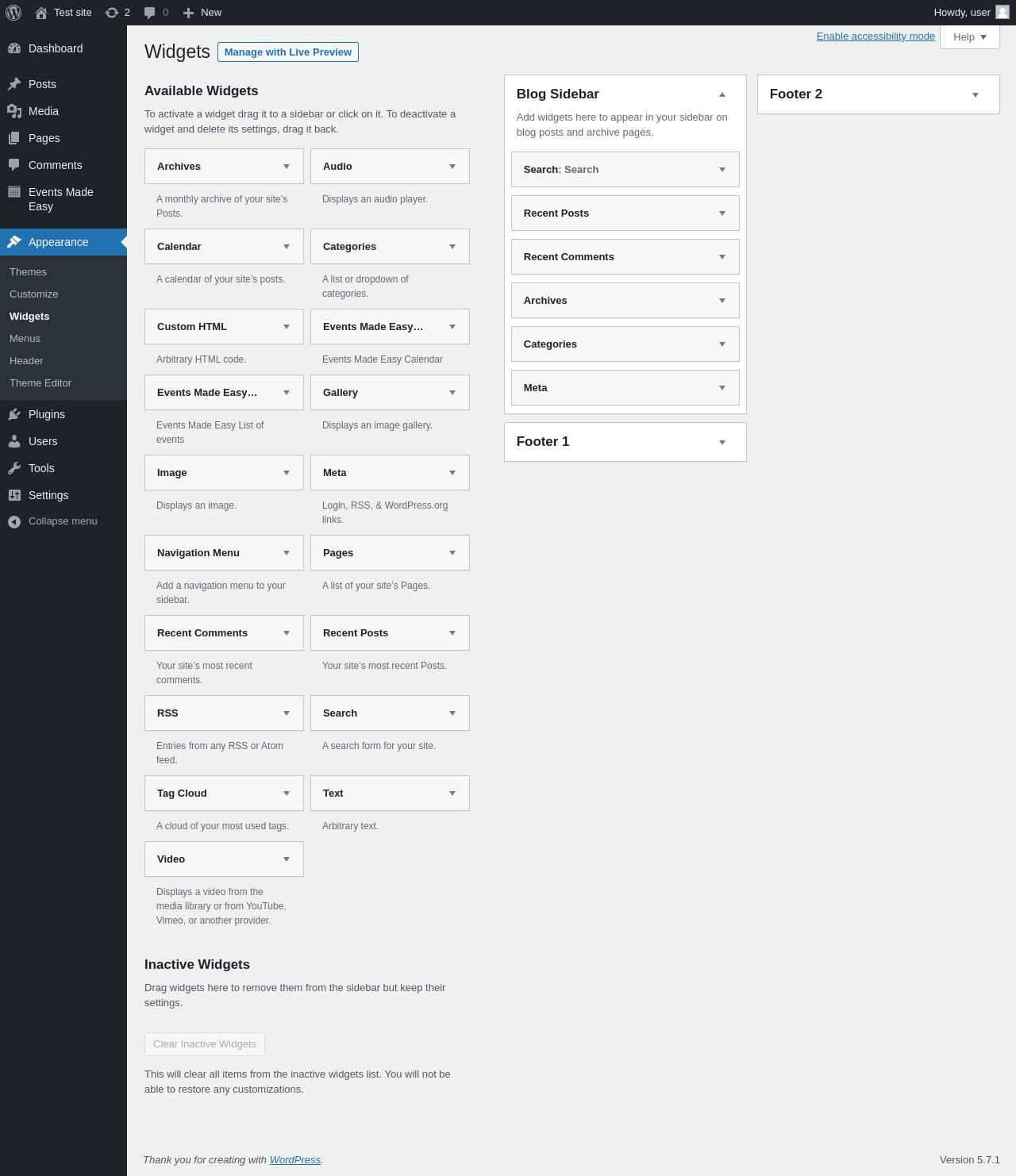Follow the WordPress footer link
This screenshot has height=1176, width=1016.
tap(294, 1160)
